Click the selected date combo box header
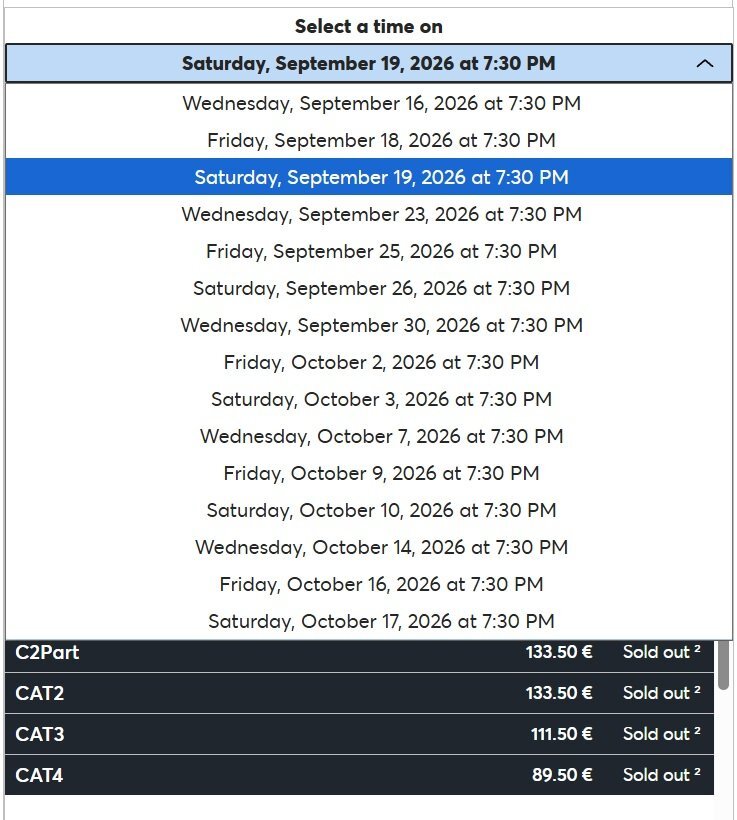The height and width of the screenshot is (820, 737). [368, 64]
